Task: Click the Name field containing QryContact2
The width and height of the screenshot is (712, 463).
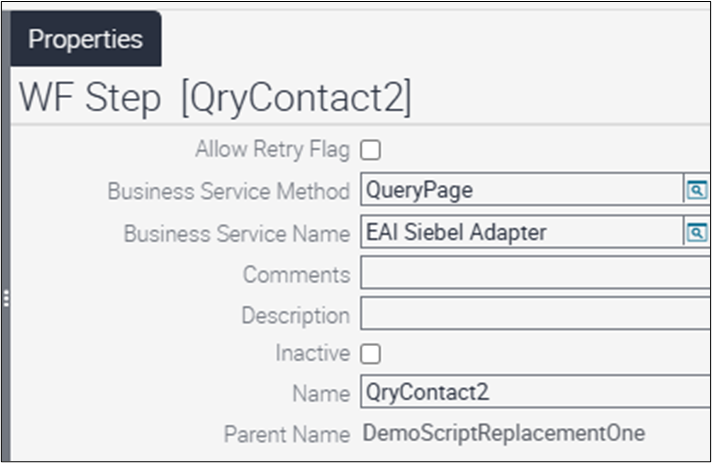Action: [535, 393]
